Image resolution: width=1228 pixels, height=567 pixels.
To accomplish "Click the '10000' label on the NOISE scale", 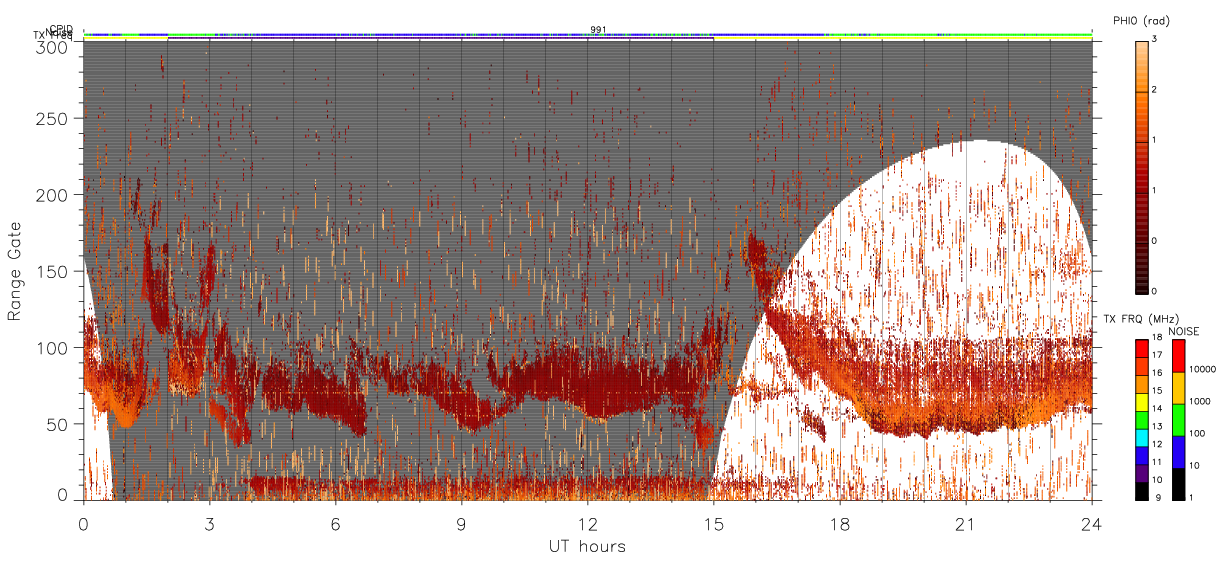I will coord(1202,369).
